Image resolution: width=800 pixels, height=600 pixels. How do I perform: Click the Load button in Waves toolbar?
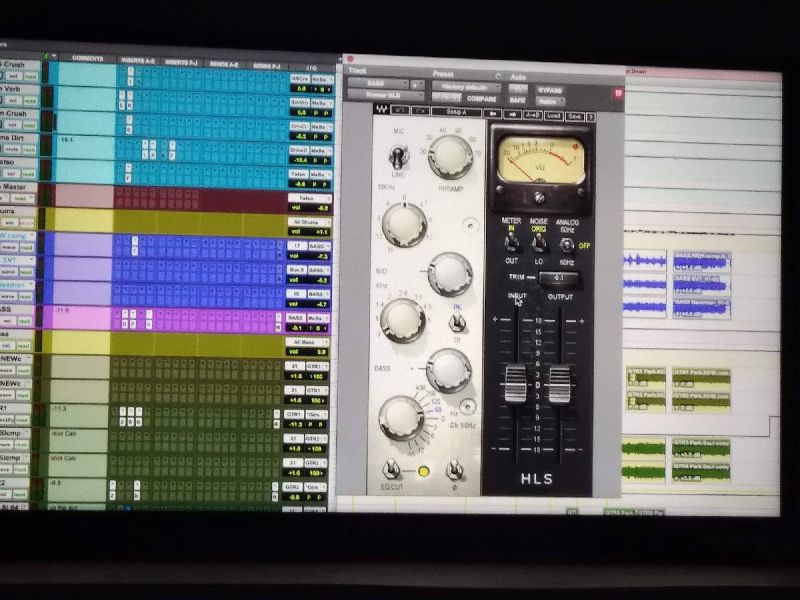553,116
